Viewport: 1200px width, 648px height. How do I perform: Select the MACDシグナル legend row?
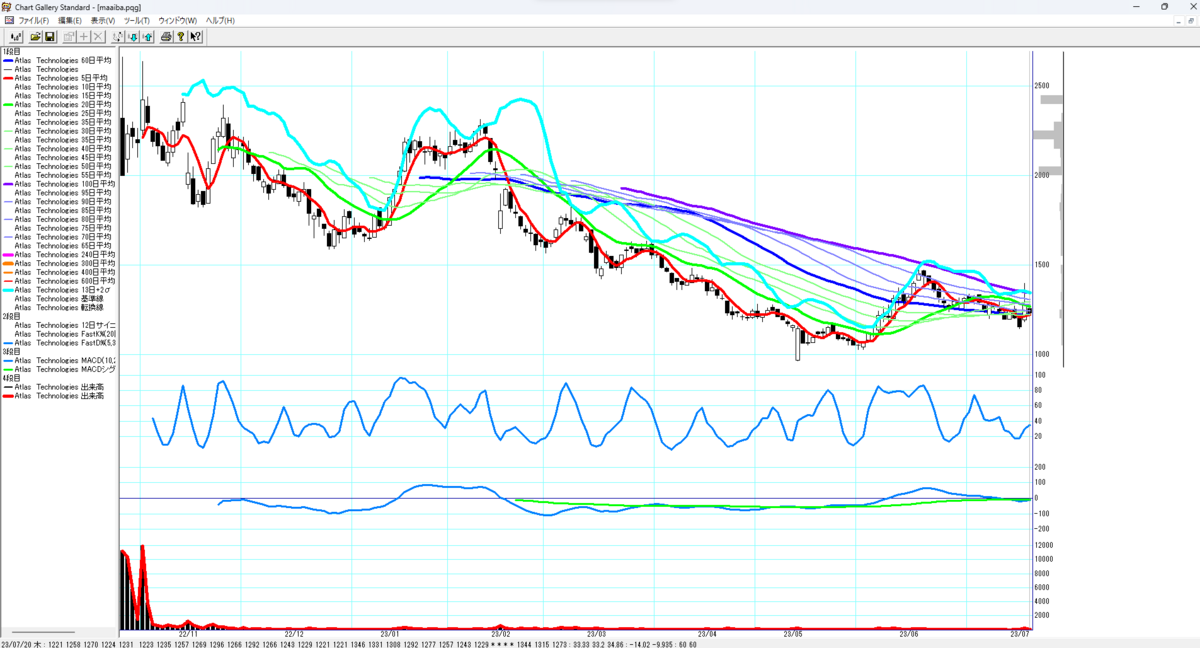click(x=58, y=369)
